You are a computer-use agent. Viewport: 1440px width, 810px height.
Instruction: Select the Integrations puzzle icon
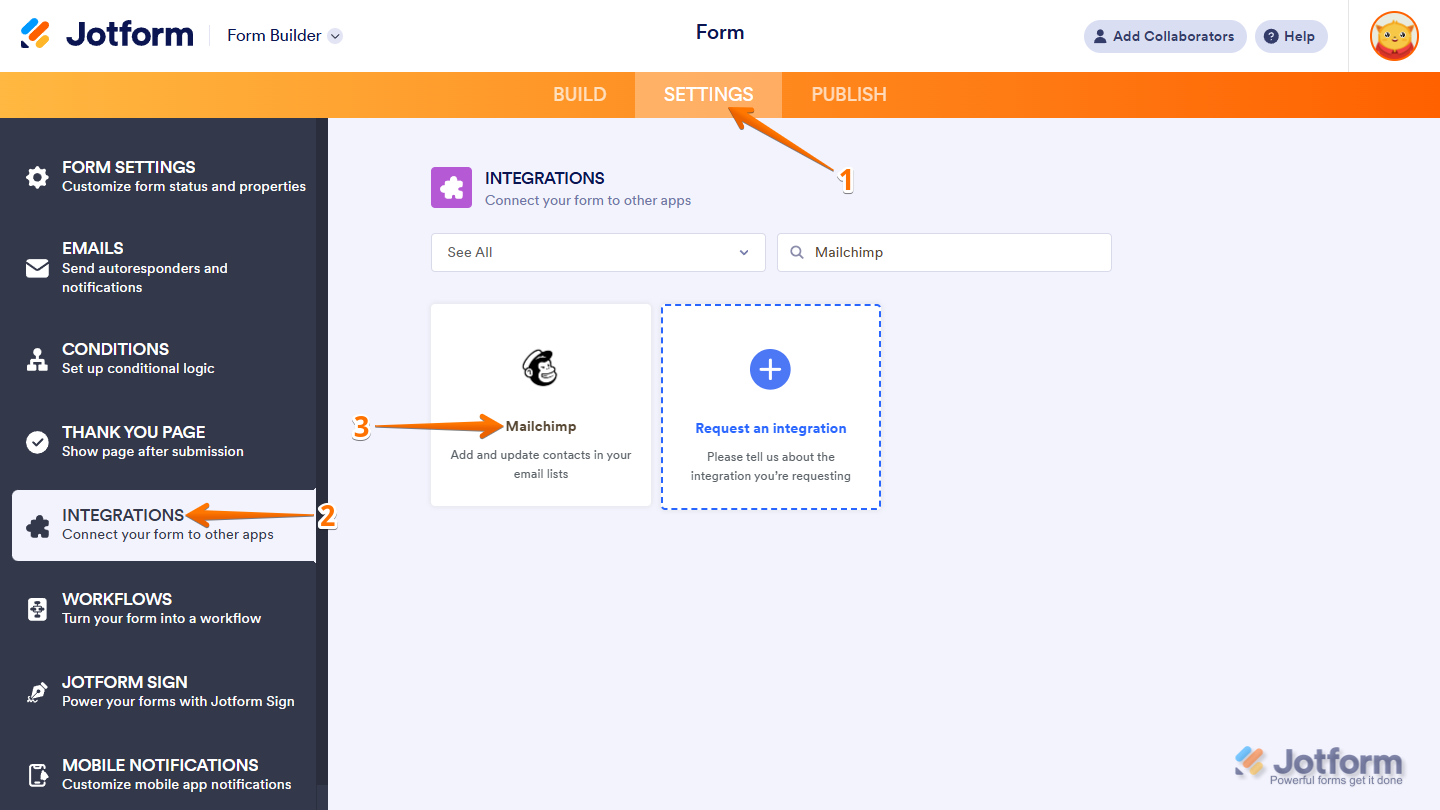pyautogui.click(x=37, y=525)
